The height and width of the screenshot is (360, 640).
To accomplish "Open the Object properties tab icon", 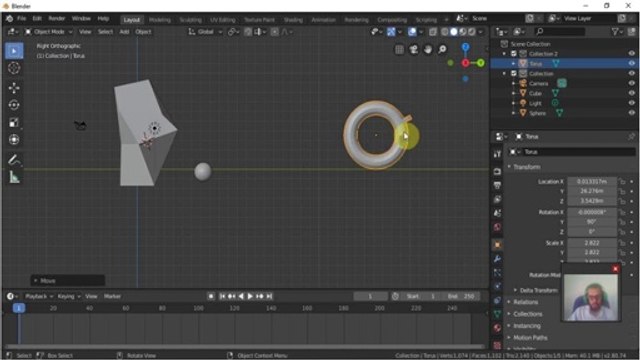I will pyautogui.click(x=497, y=245).
